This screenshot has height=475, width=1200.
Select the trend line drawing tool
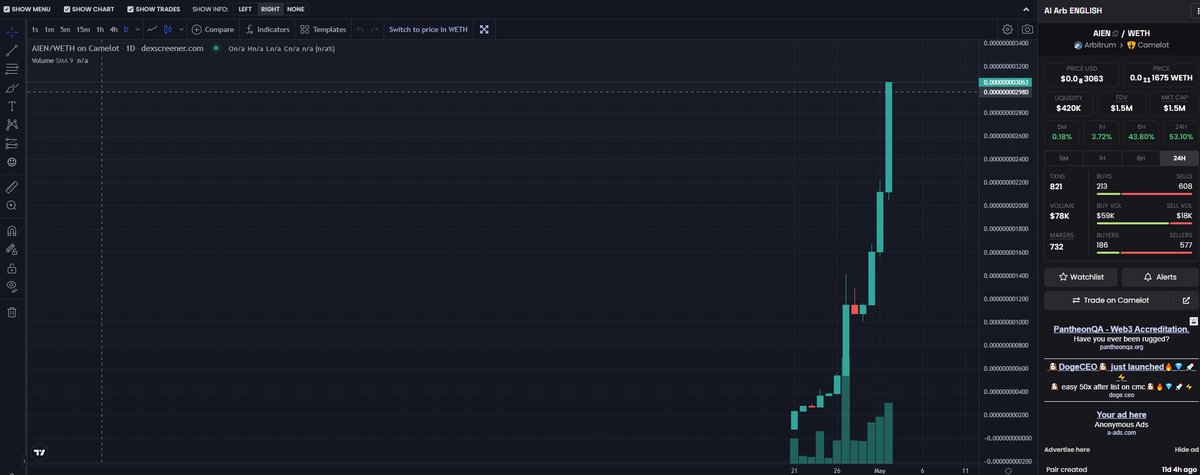click(12, 50)
